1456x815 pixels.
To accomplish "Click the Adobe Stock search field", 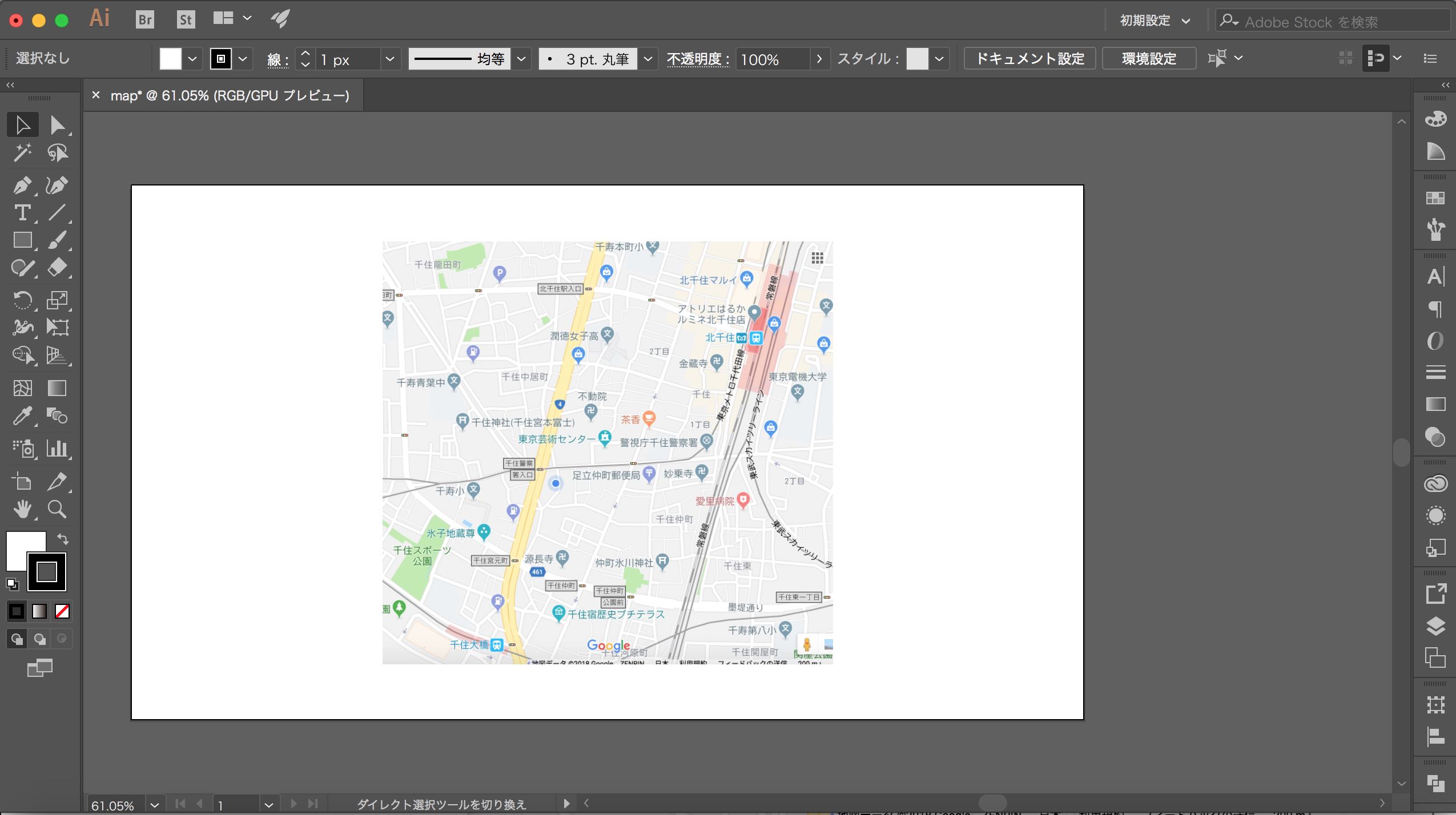I will point(1333,21).
